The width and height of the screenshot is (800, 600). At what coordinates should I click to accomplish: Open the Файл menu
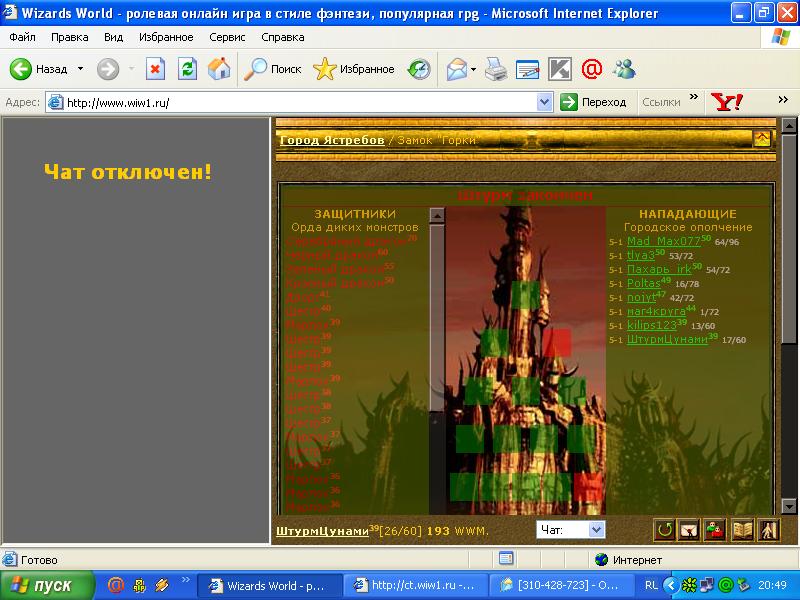tap(22, 37)
